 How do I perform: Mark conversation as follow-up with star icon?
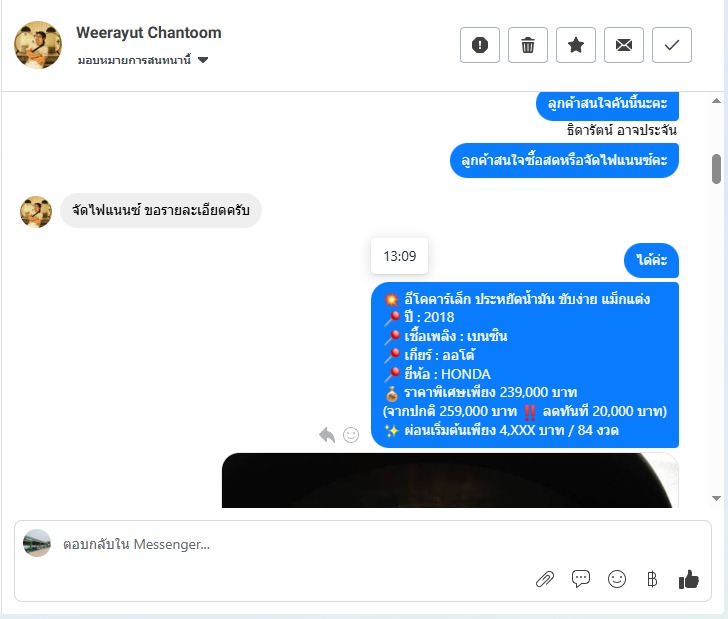click(x=576, y=45)
